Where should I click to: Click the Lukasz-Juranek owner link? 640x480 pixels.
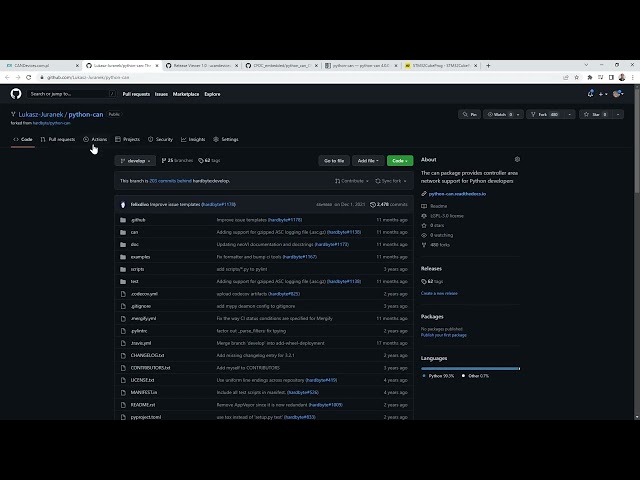[x=41, y=115]
